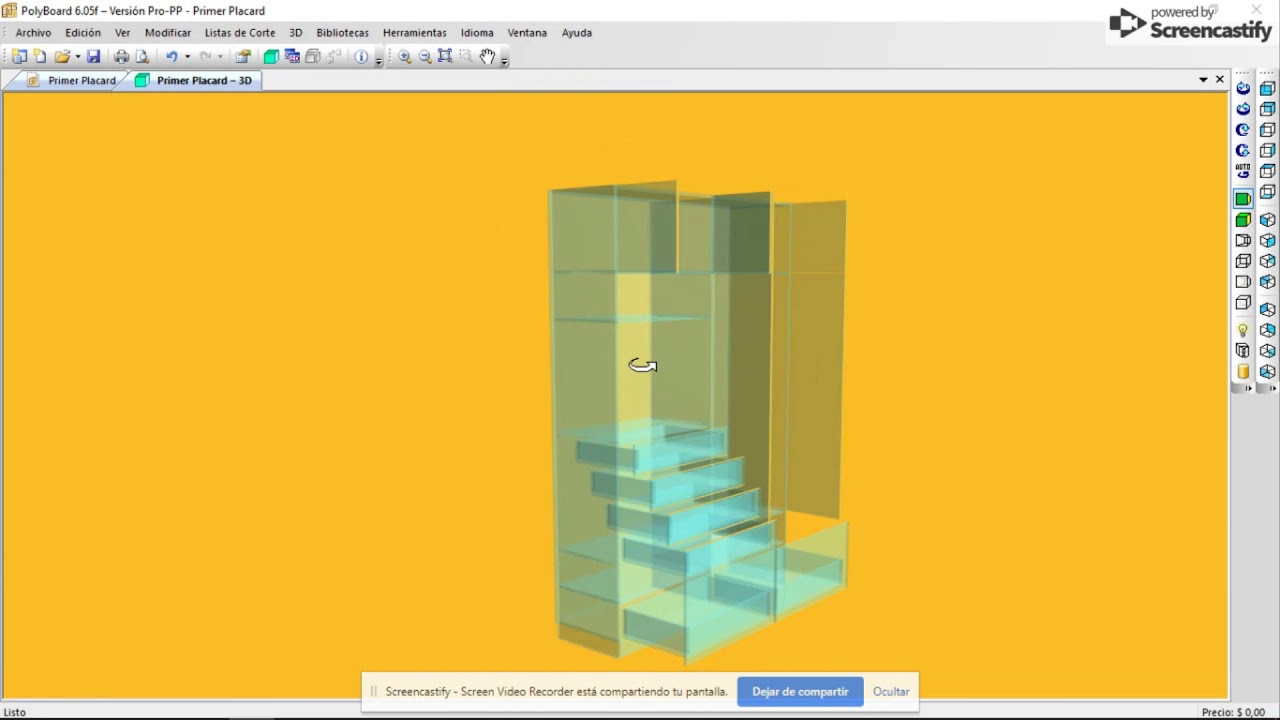The width and height of the screenshot is (1280, 720).
Task: Open cabinet properties icon in toolbar
Action: (243, 57)
